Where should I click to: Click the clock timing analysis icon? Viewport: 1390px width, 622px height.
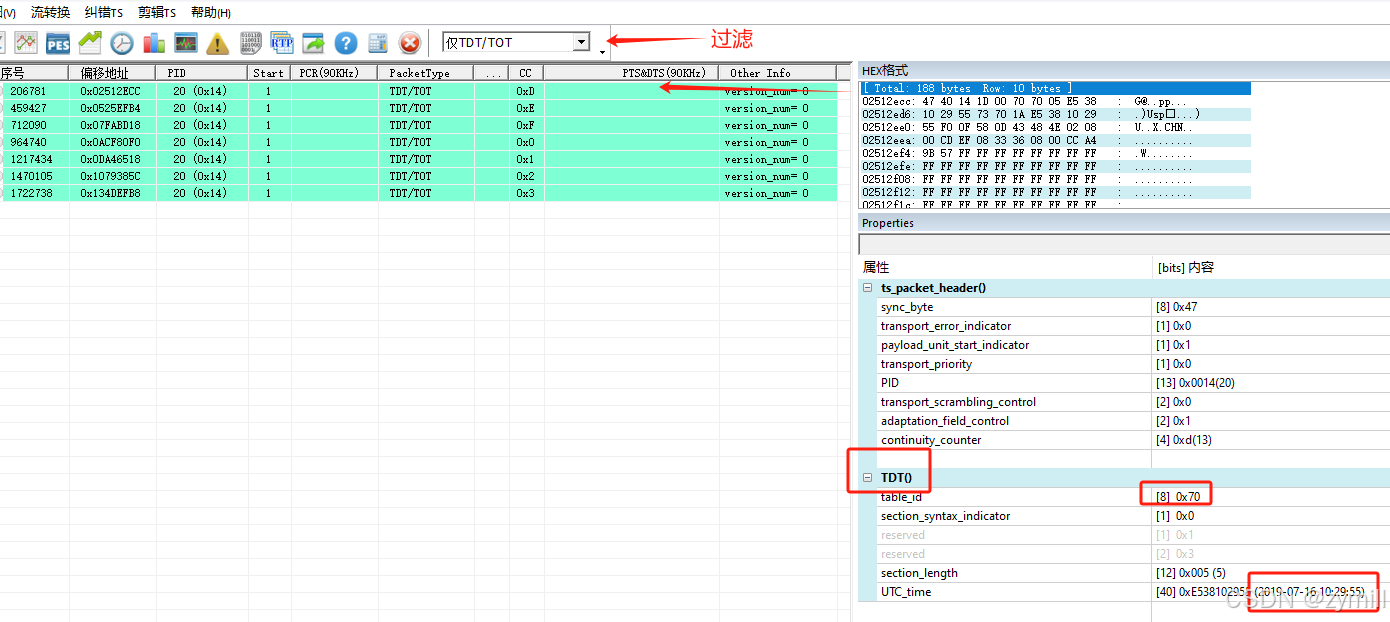tap(122, 43)
